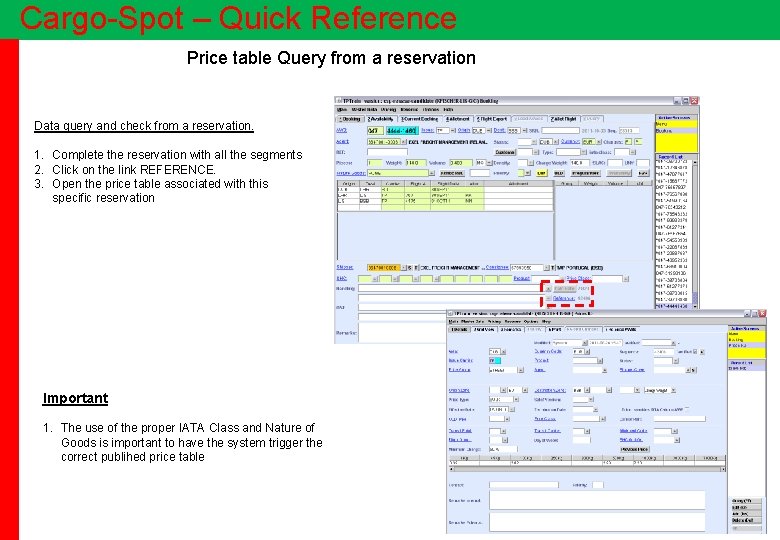Select Booking in Booking window's Active Sessions
Screen dimensions: 780x540
(677, 131)
